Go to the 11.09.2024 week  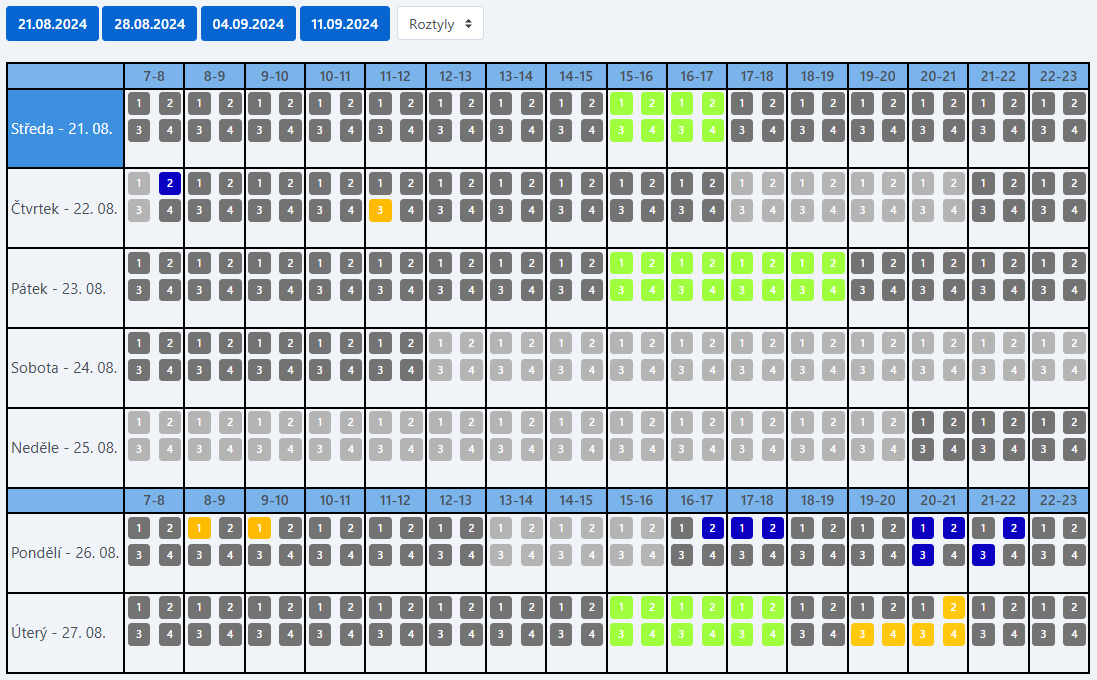tap(345, 24)
